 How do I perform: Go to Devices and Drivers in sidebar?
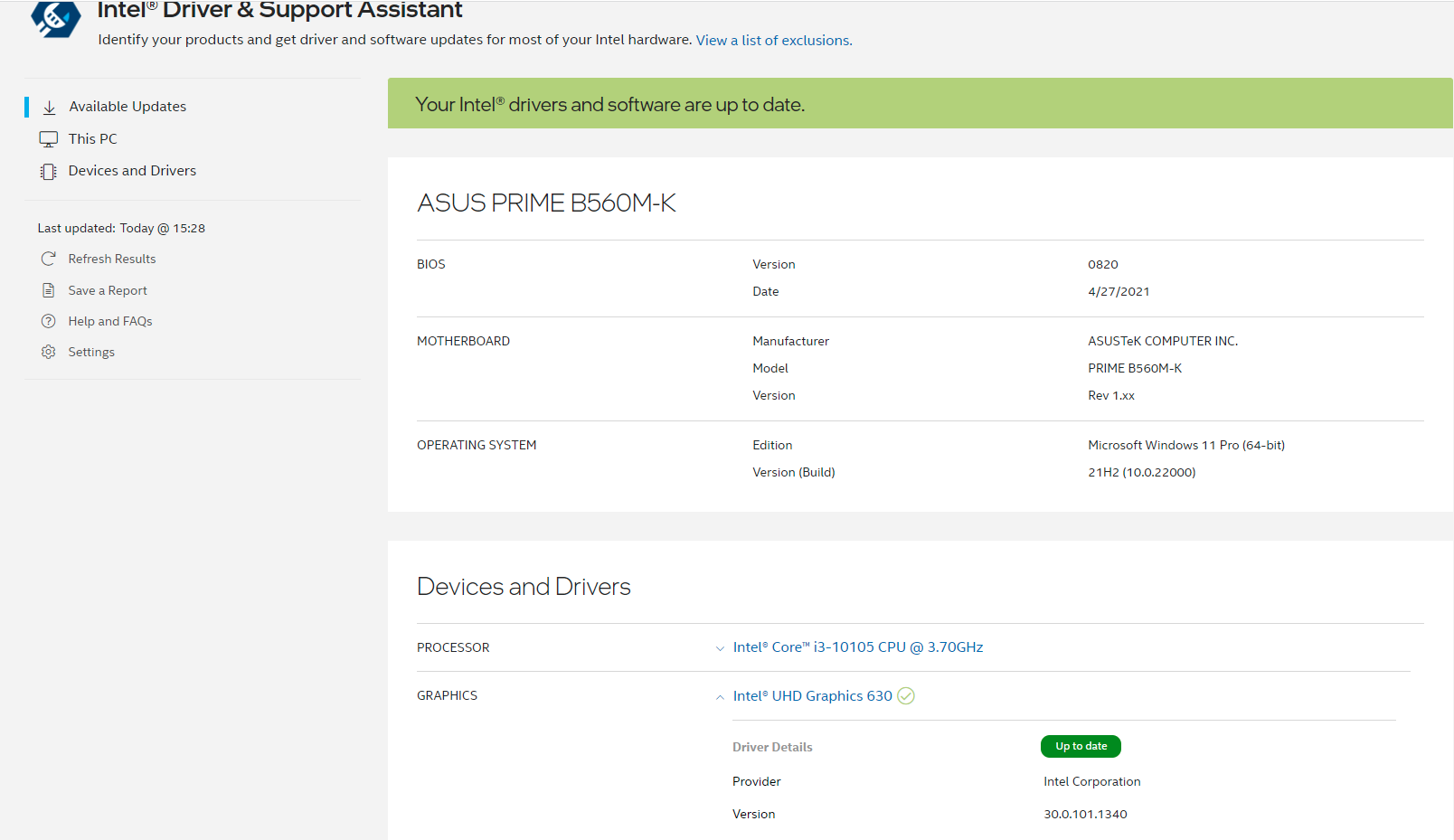[132, 171]
